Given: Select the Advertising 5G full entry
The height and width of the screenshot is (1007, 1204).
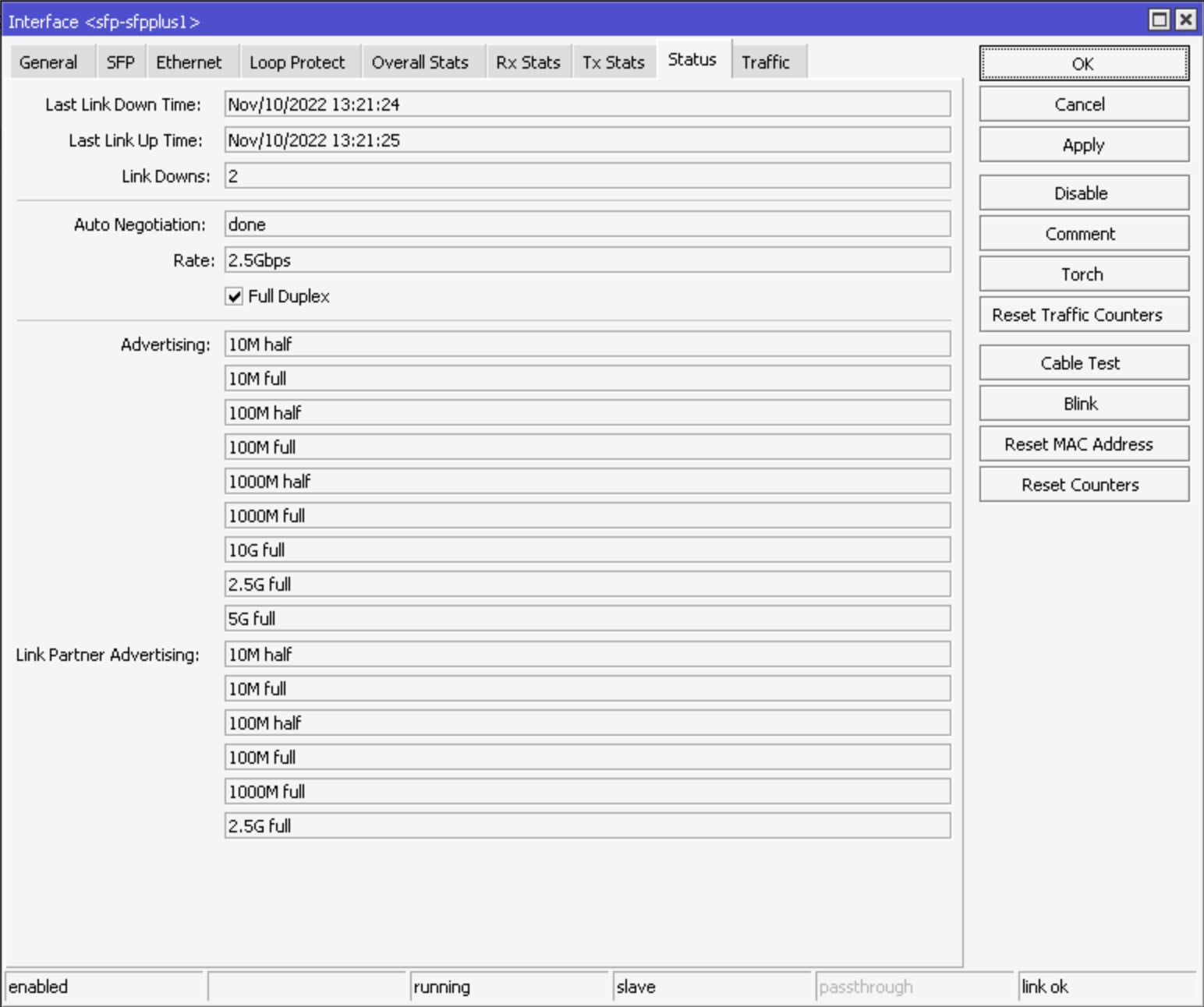Looking at the screenshot, I should 587,619.
